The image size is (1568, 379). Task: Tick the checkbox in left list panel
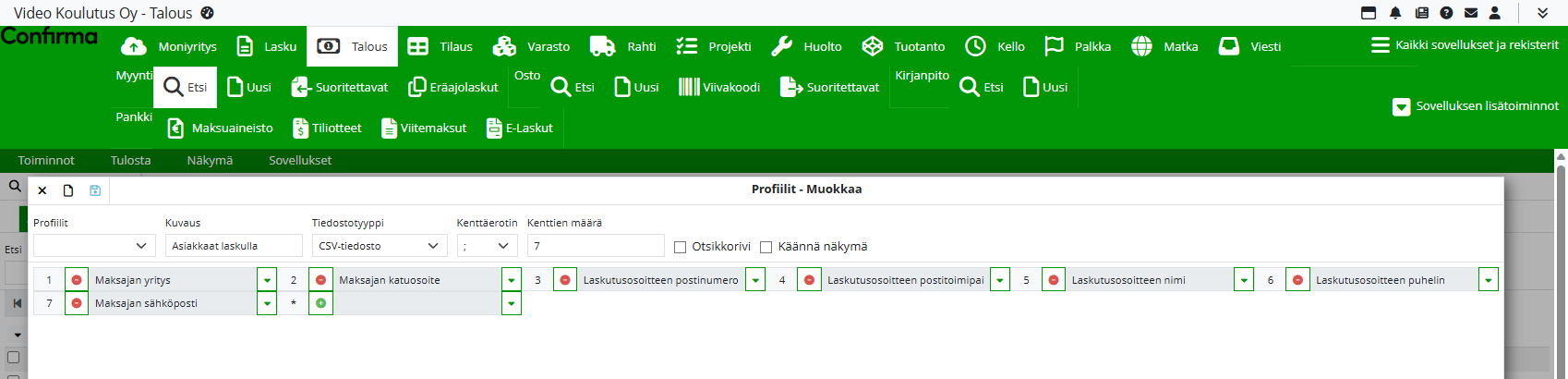pos(13,357)
